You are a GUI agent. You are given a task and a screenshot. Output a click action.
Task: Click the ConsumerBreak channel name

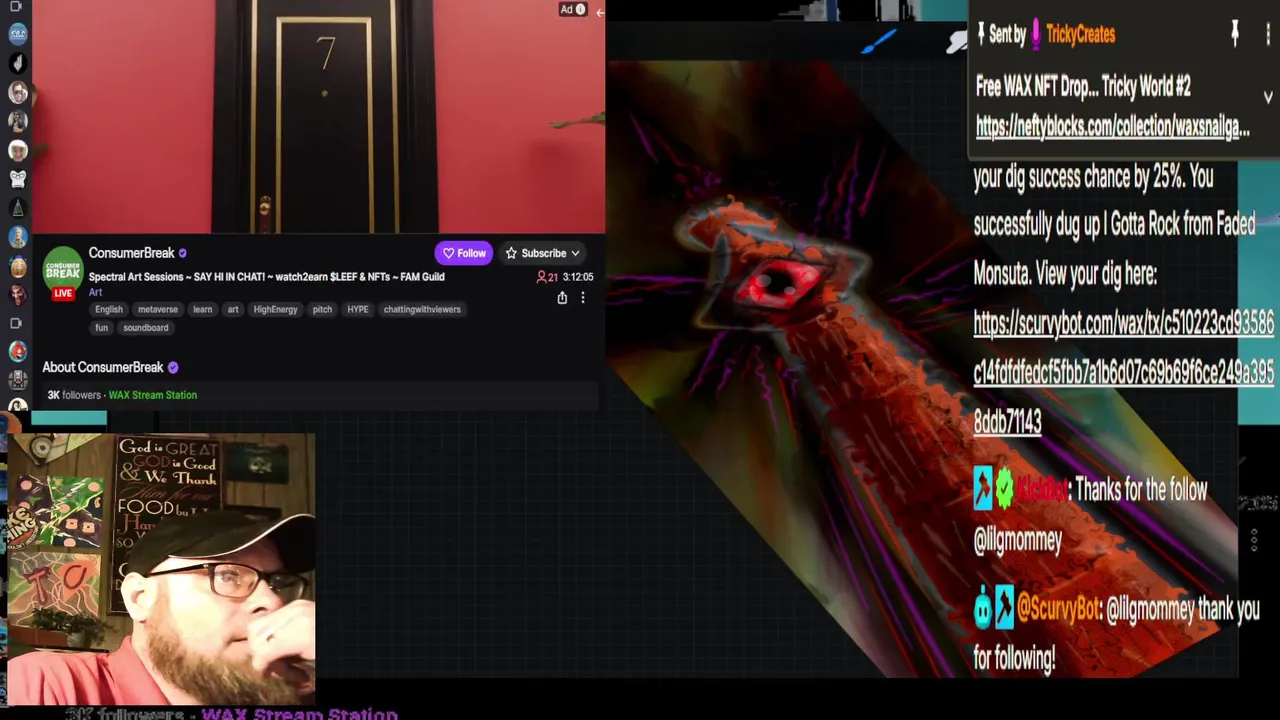(131, 253)
